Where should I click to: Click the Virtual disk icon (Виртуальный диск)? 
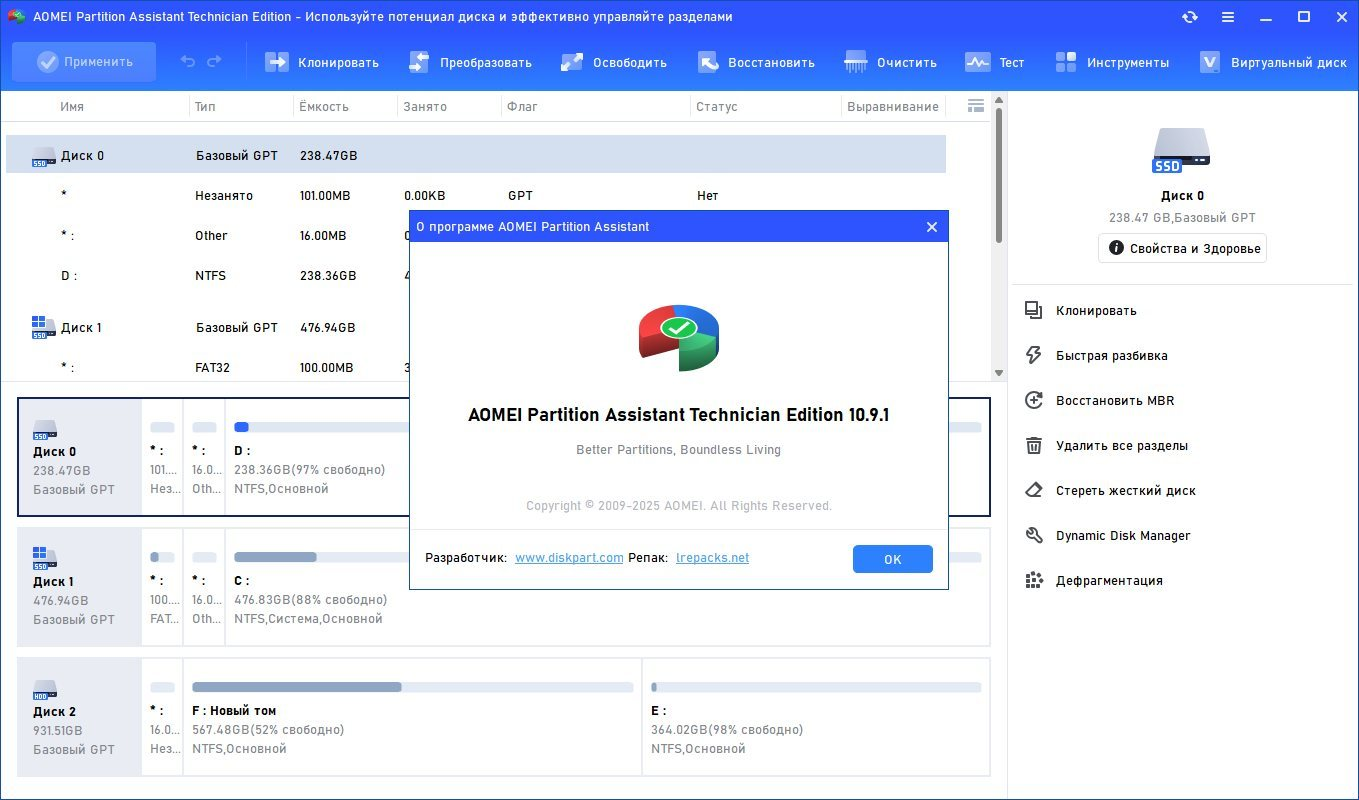click(1210, 62)
